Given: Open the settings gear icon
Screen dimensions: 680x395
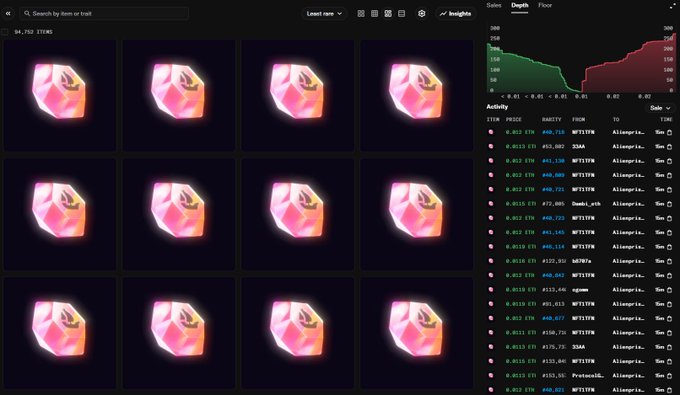Looking at the screenshot, I should pyautogui.click(x=422, y=14).
